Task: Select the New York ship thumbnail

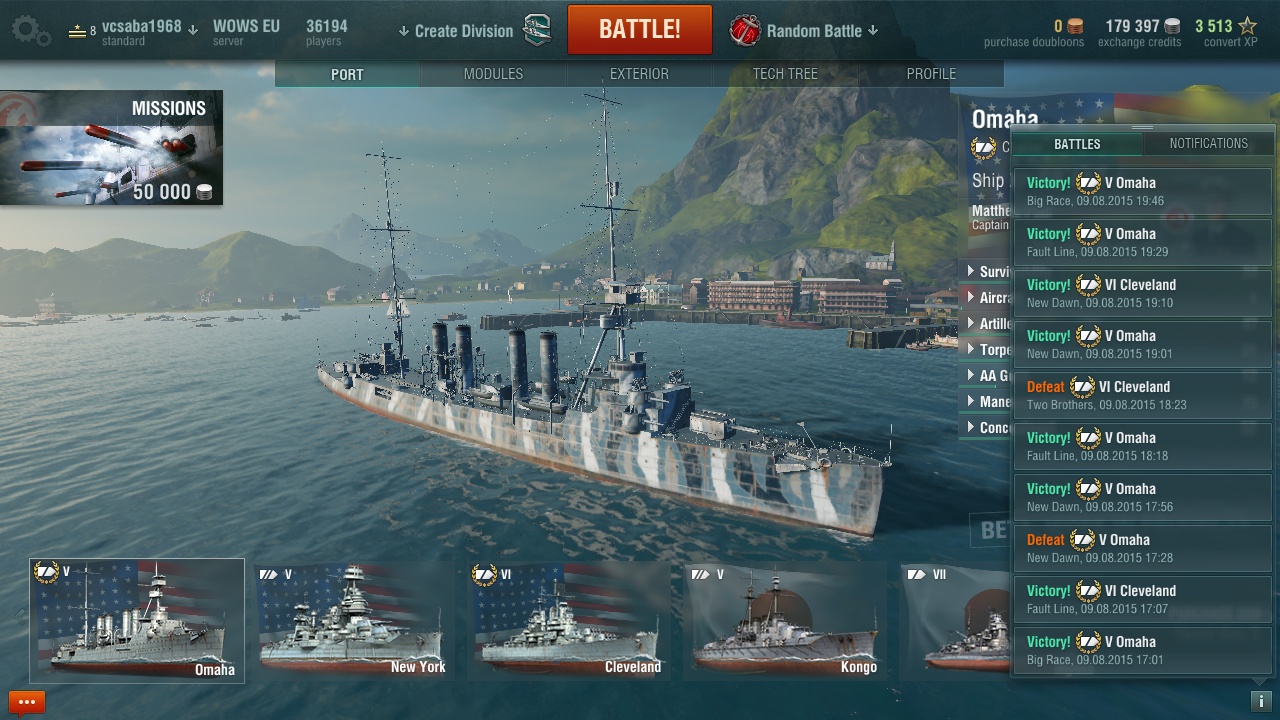Action: pyautogui.click(x=353, y=620)
